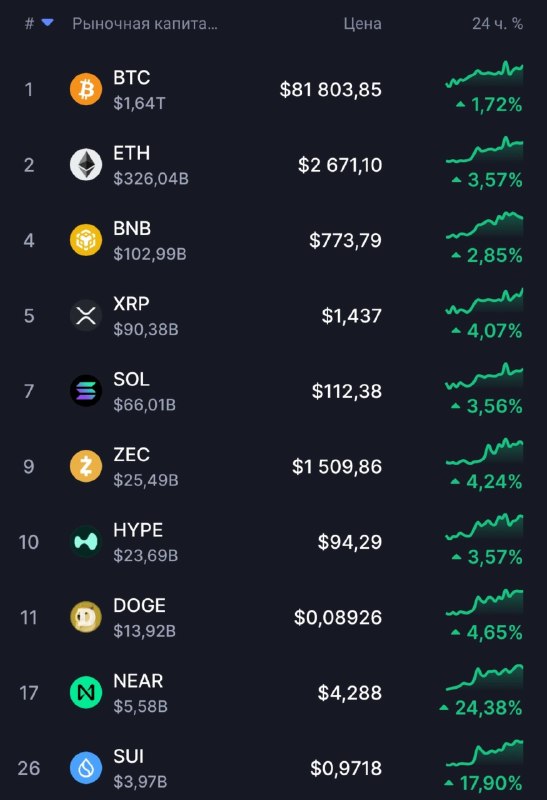Viewport: 547px width, 800px height.
Task: Open NEAR row showing 24,38% gain
Action: coord(274,692)
